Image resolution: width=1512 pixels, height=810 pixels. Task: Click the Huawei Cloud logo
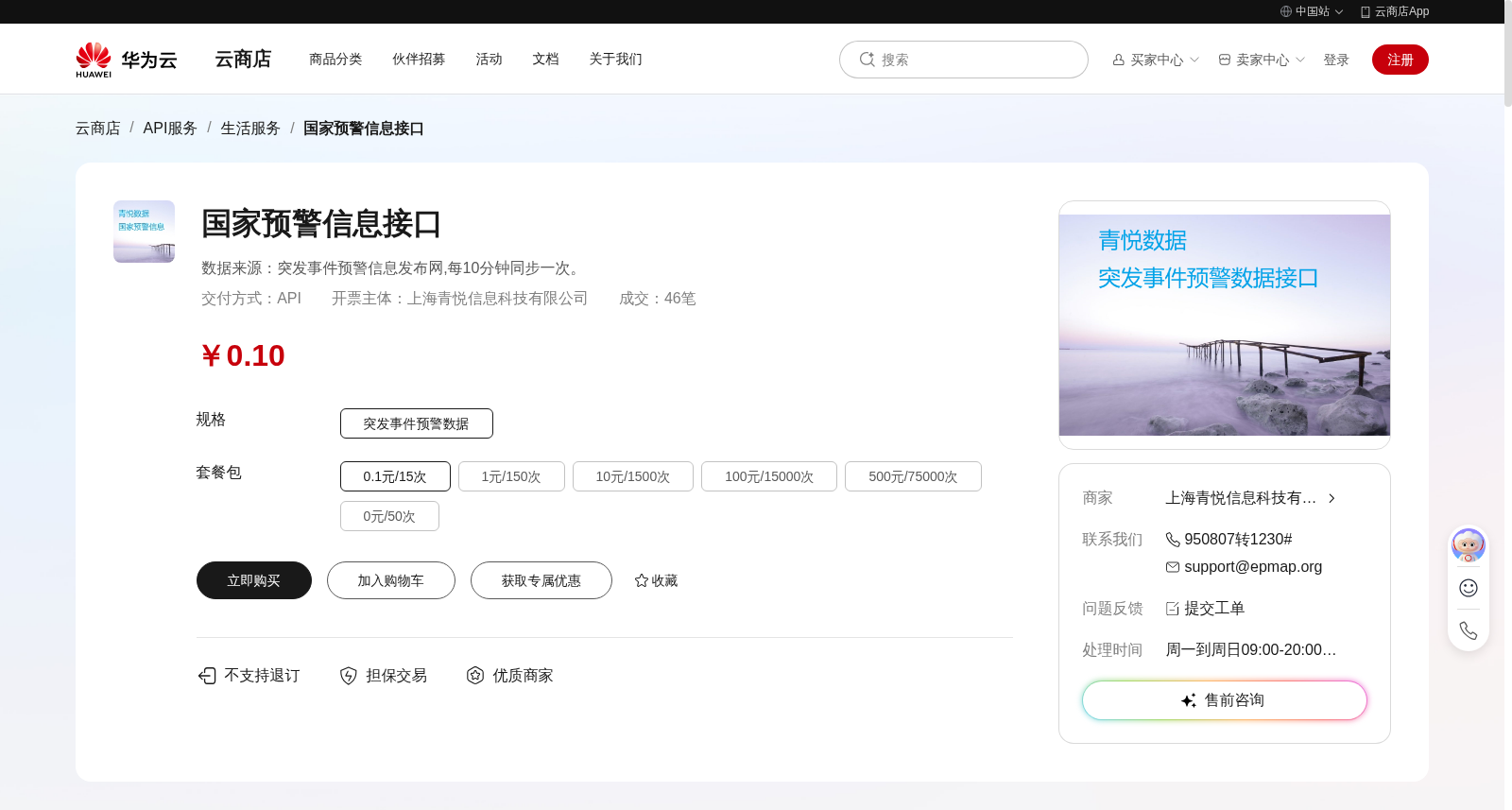(x=127, y=60)
